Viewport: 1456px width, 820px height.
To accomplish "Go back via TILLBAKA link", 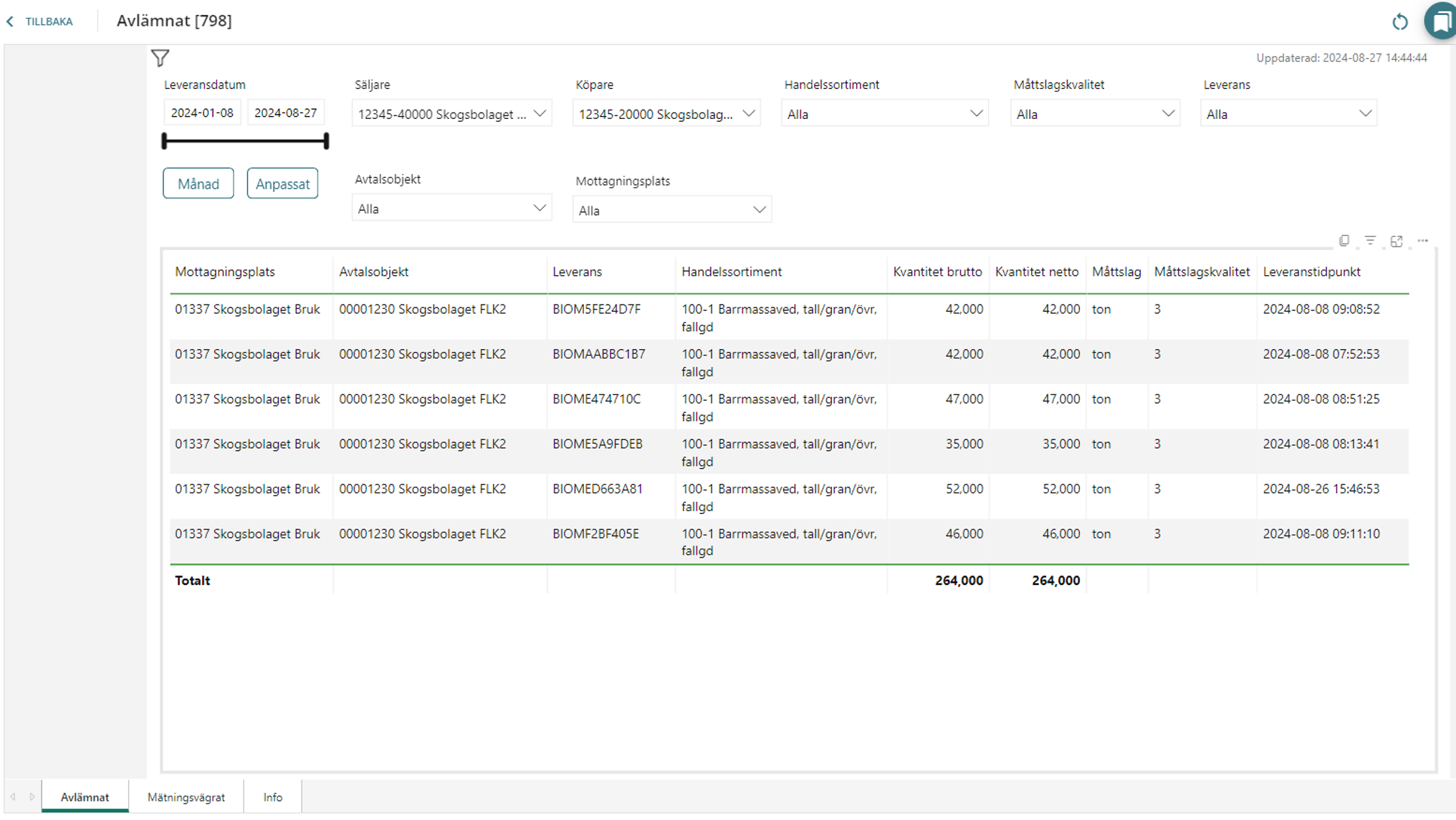I will [x=49, y=22].
